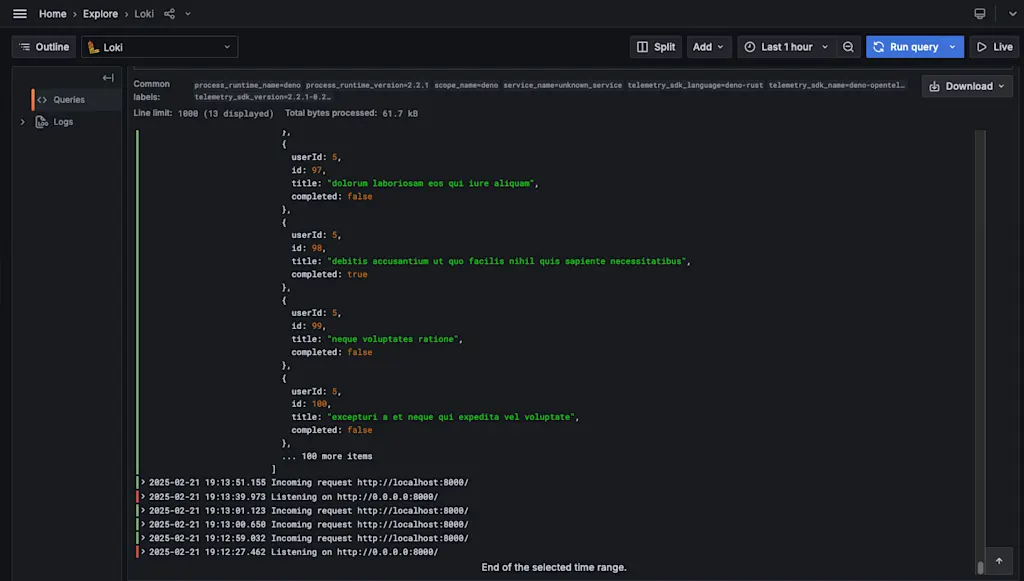The width and height of the screenshot is (1024, 581).
Task: Expand log line at 19:12:59.032
Action: (143, 538)
